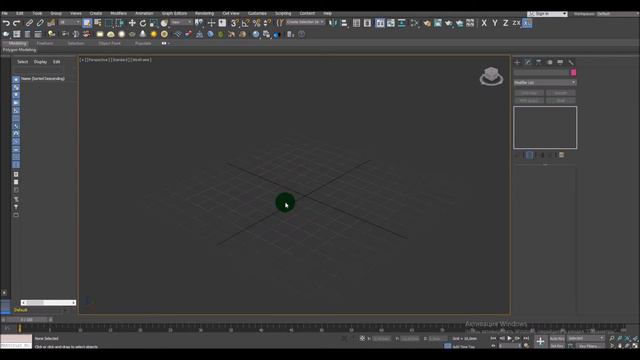Open the Create menu
The width and height of the screenshot is (640, 360).
click(96, 13)
